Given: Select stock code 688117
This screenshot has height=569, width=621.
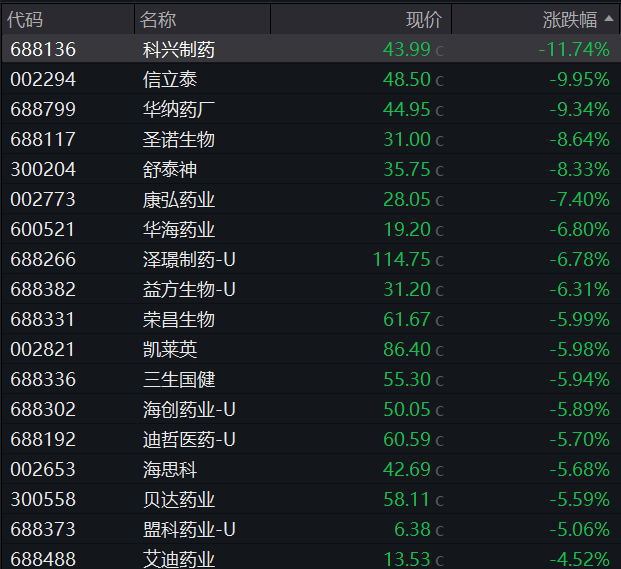Looking at the screenshot, I should pyautogui.click(x=43, y=139).
